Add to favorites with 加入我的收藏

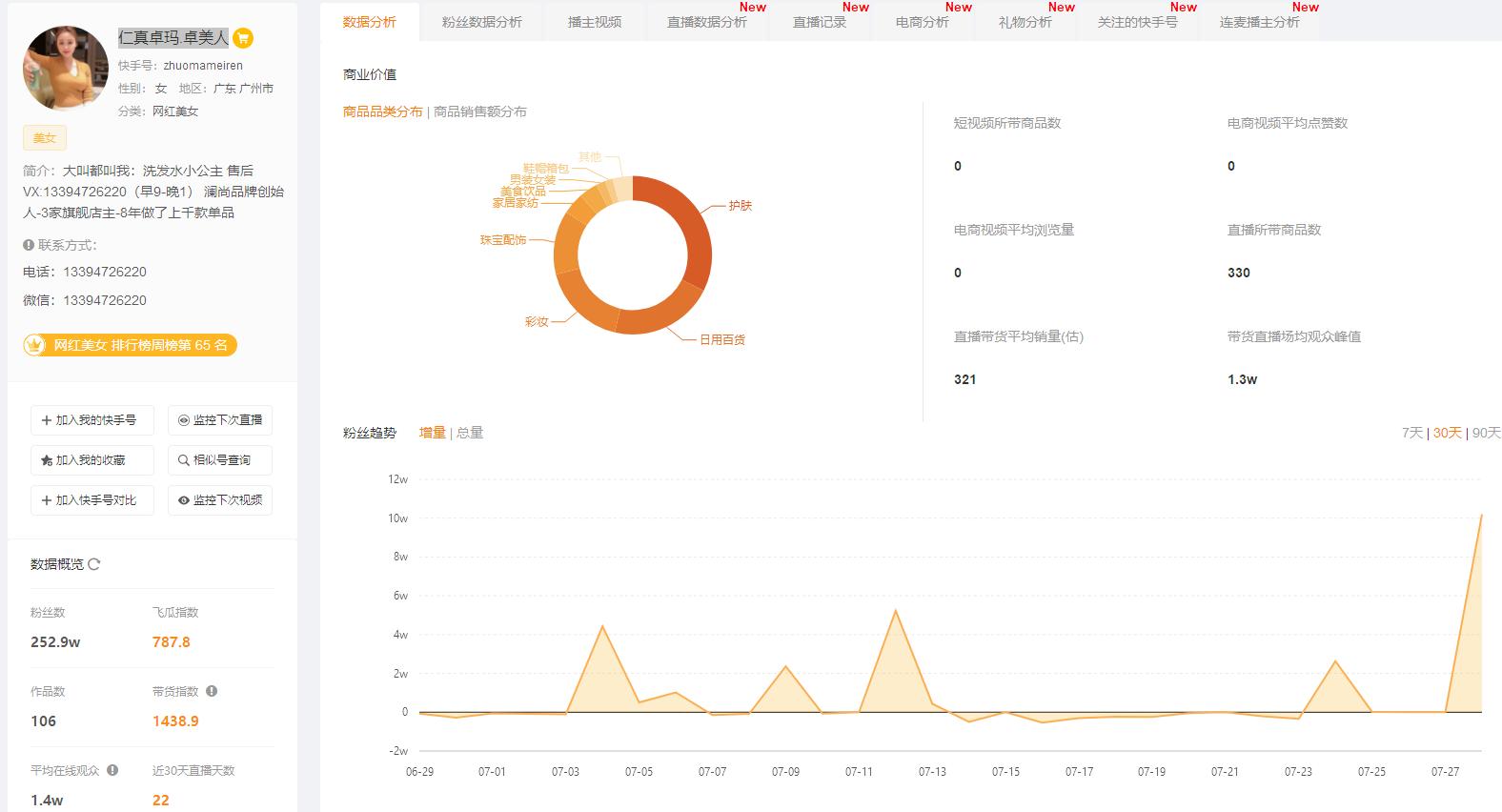[91, 460]
